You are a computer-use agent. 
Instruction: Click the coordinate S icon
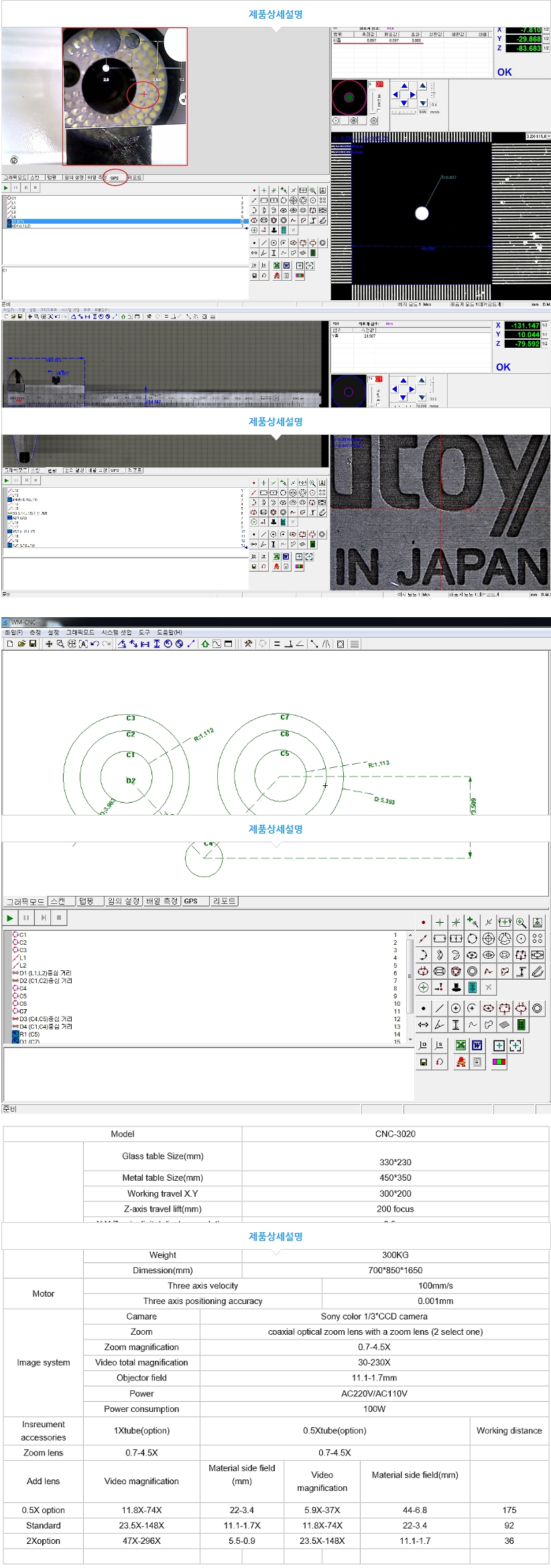[440, 1045]
